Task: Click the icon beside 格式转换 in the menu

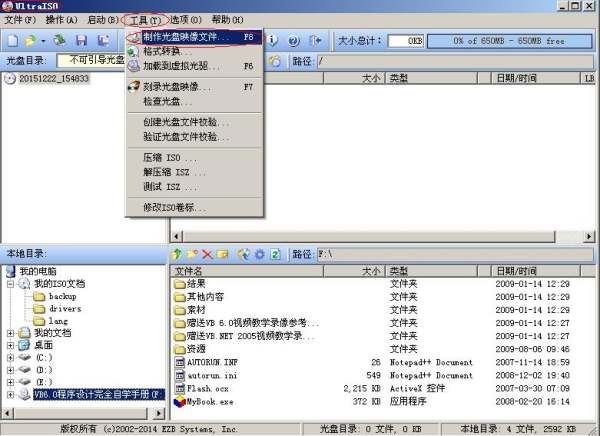Action: pos(133,51)
